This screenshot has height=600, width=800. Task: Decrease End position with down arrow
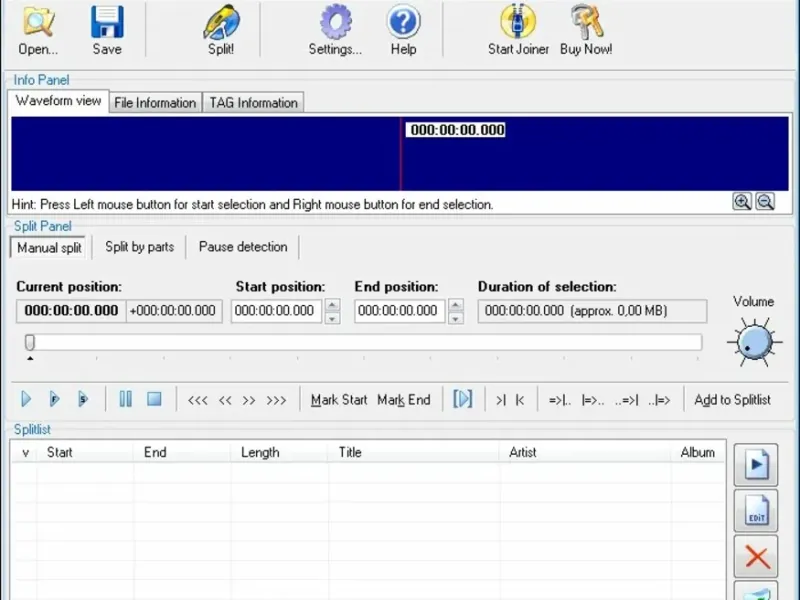point(456,318)
